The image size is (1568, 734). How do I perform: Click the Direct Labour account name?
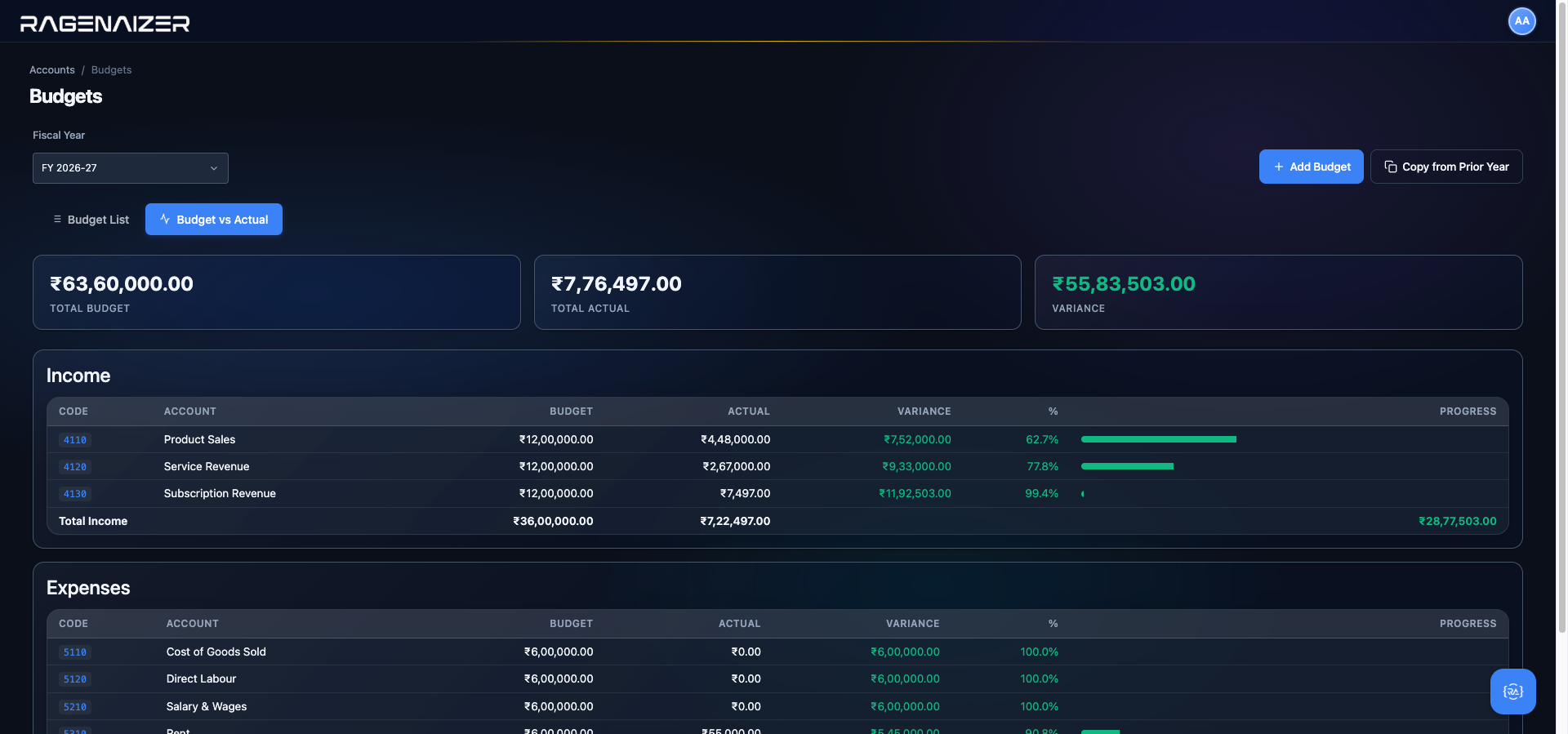click(201, 678)
